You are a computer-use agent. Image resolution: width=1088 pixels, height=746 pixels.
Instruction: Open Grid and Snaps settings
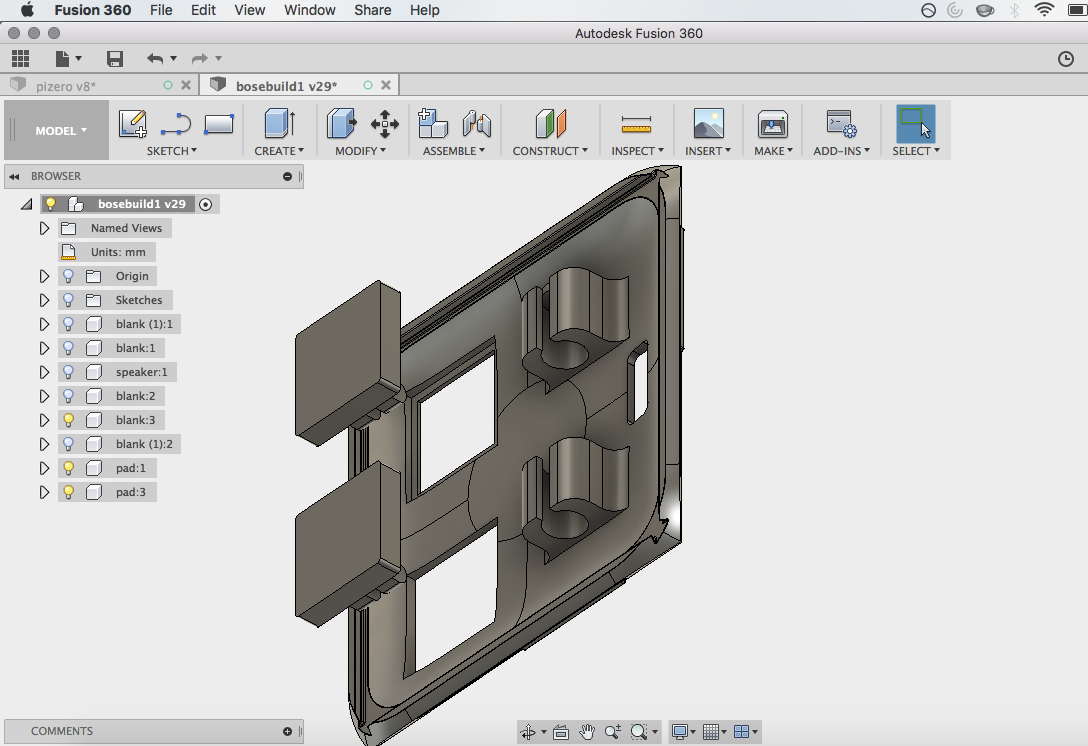pos(711,732)
